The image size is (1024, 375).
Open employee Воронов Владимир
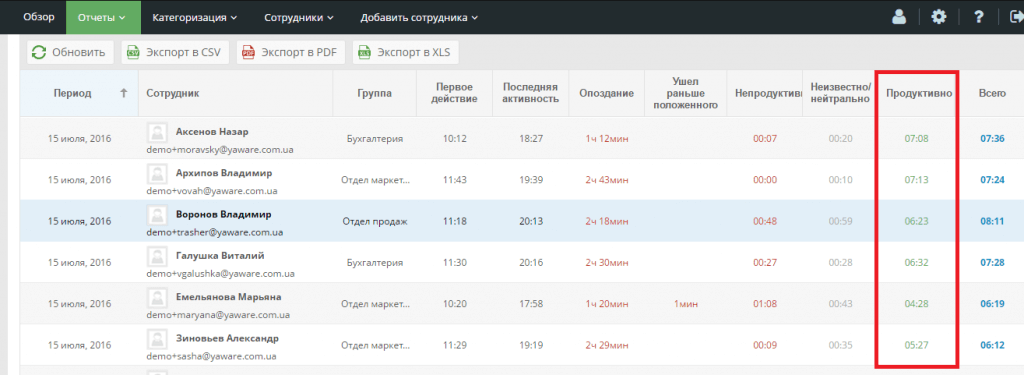[224, 214]
